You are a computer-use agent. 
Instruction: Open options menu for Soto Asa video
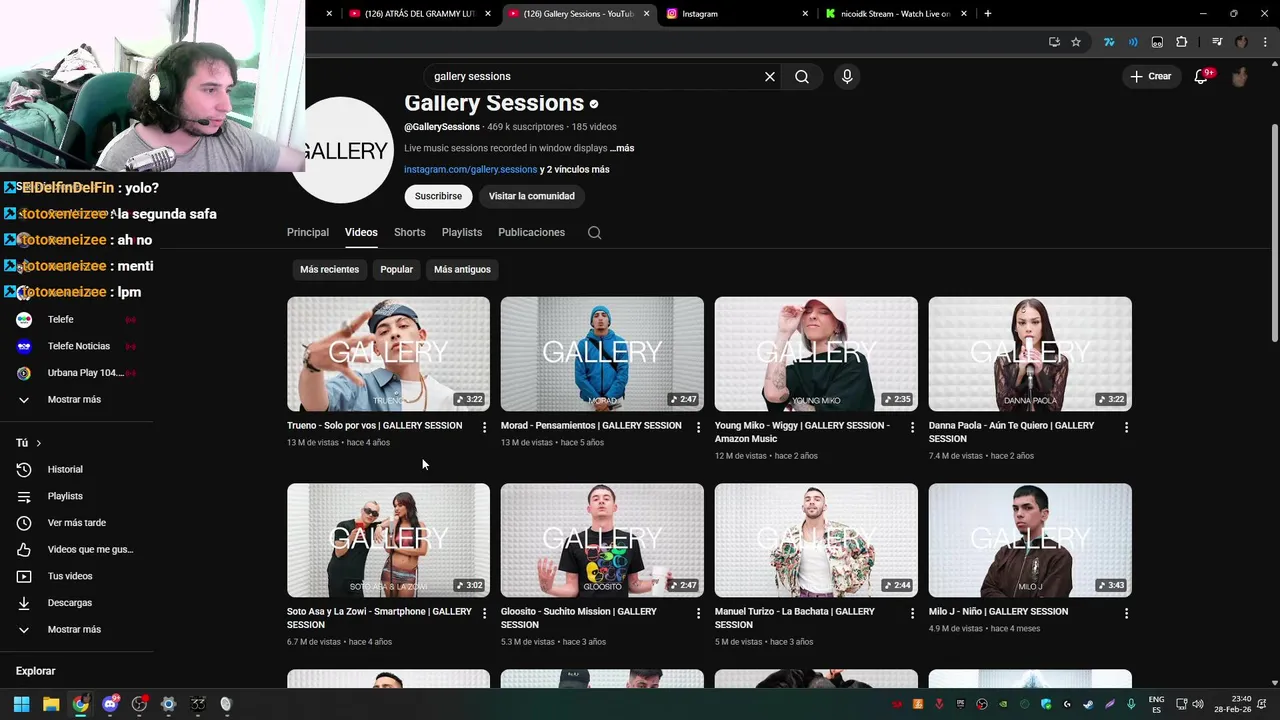tap(484, 613)
